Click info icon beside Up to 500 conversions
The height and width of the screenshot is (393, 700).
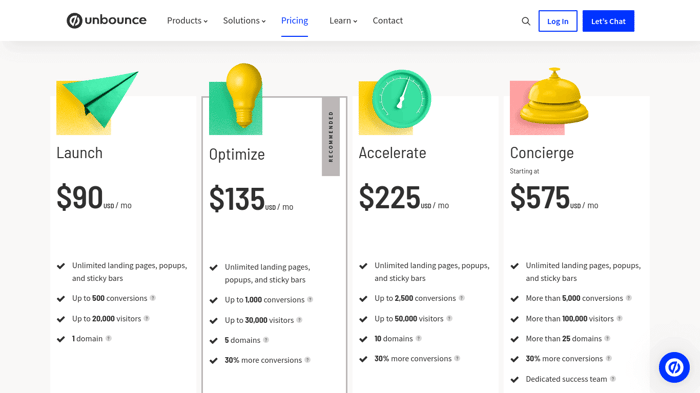(153, 298)
